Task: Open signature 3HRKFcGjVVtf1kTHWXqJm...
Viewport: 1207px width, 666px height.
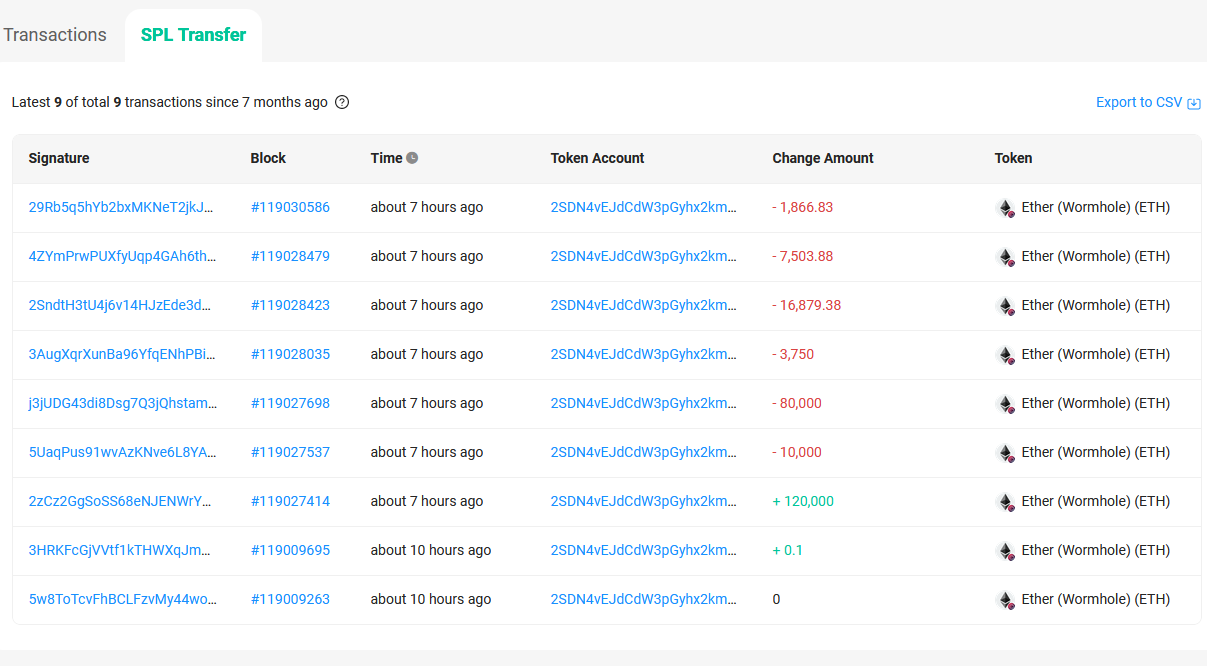Action: click(x=120, y=550)
